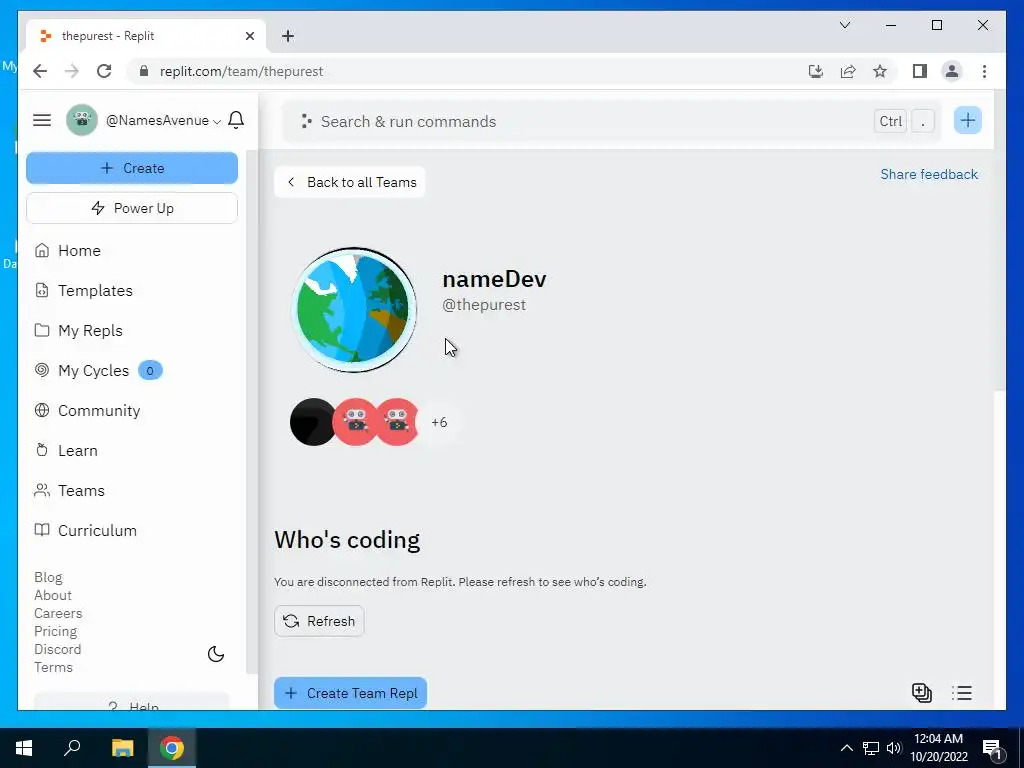The image size is (1024, 768).
Task: Open Learn in sidebar
Action: coord(66,451)
